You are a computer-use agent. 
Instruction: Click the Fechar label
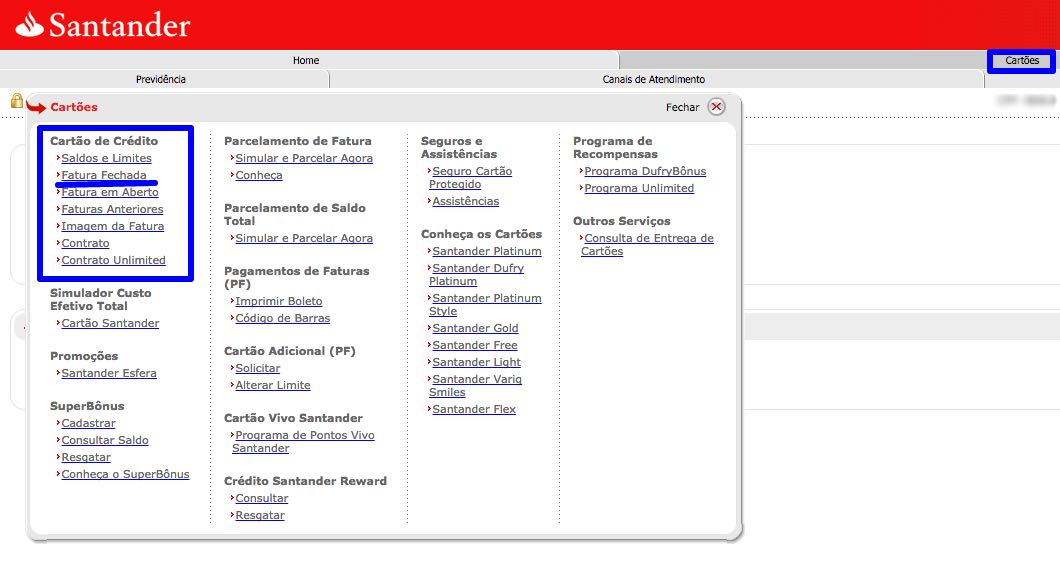683,107
